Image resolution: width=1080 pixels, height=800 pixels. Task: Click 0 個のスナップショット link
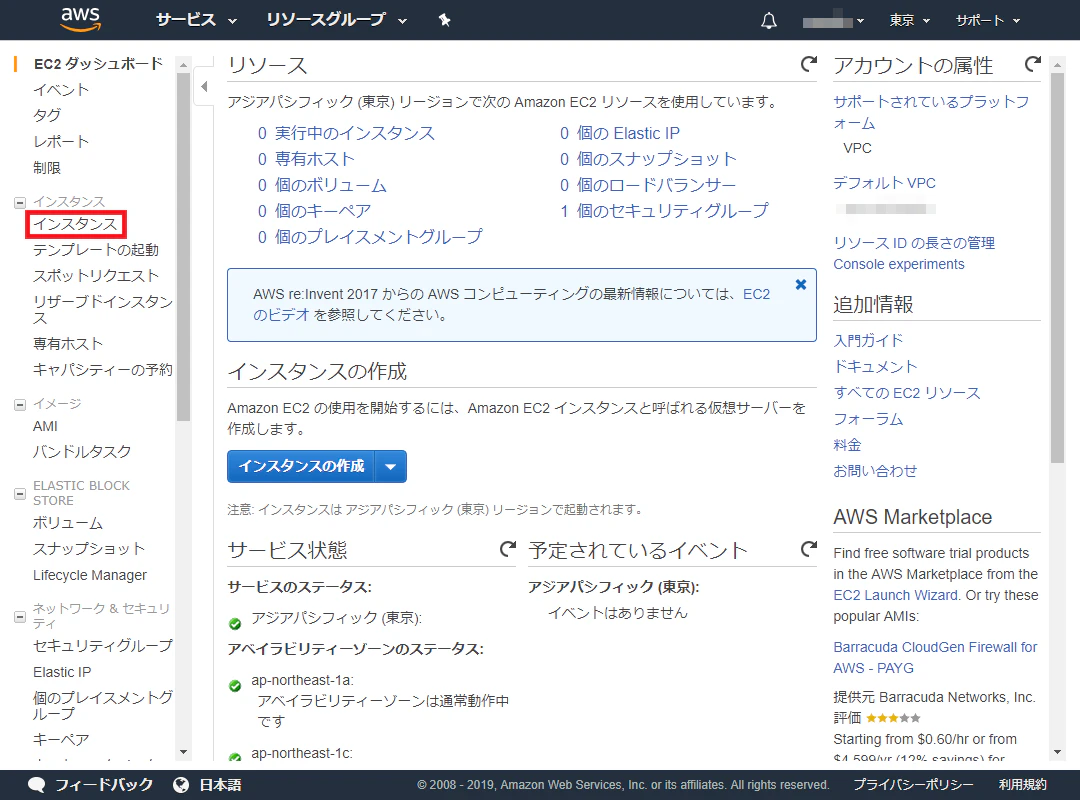coord(648,158)
